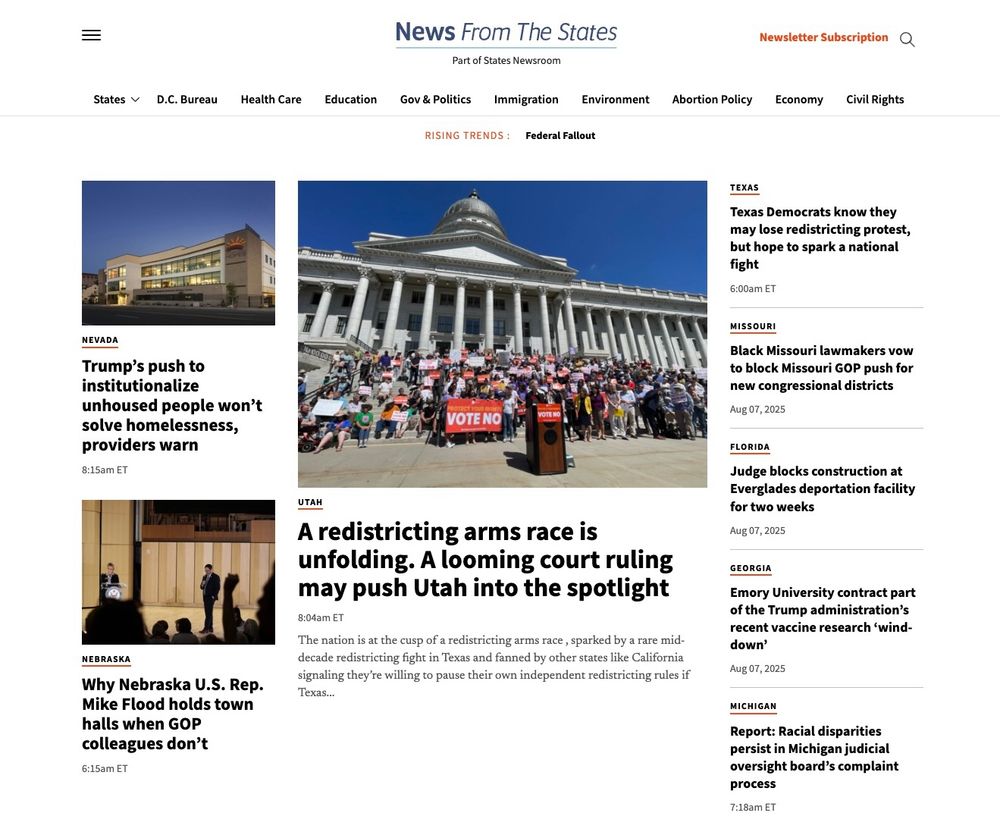Screen dimensions: 1000x817
Task: Expand the States dropdown chevron
Action: click(x=135, y=99)
